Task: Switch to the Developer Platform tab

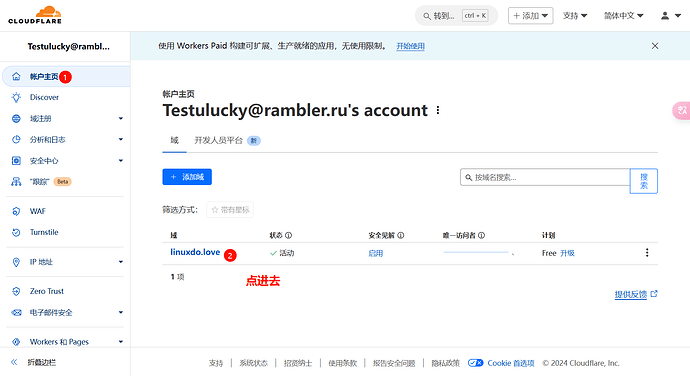Action: coord(227,140)
